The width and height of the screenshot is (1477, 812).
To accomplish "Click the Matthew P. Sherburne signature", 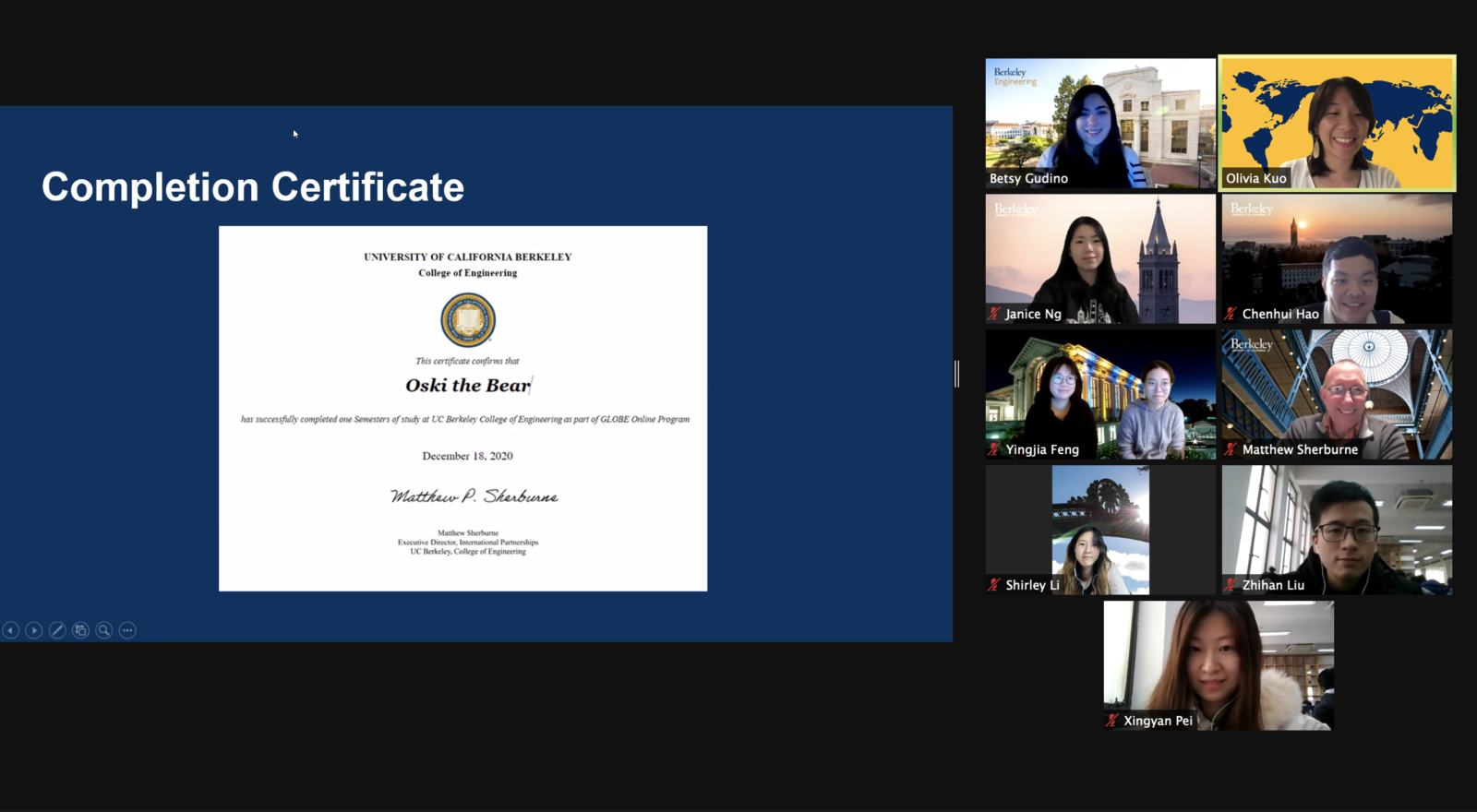I will pos(474,496).
